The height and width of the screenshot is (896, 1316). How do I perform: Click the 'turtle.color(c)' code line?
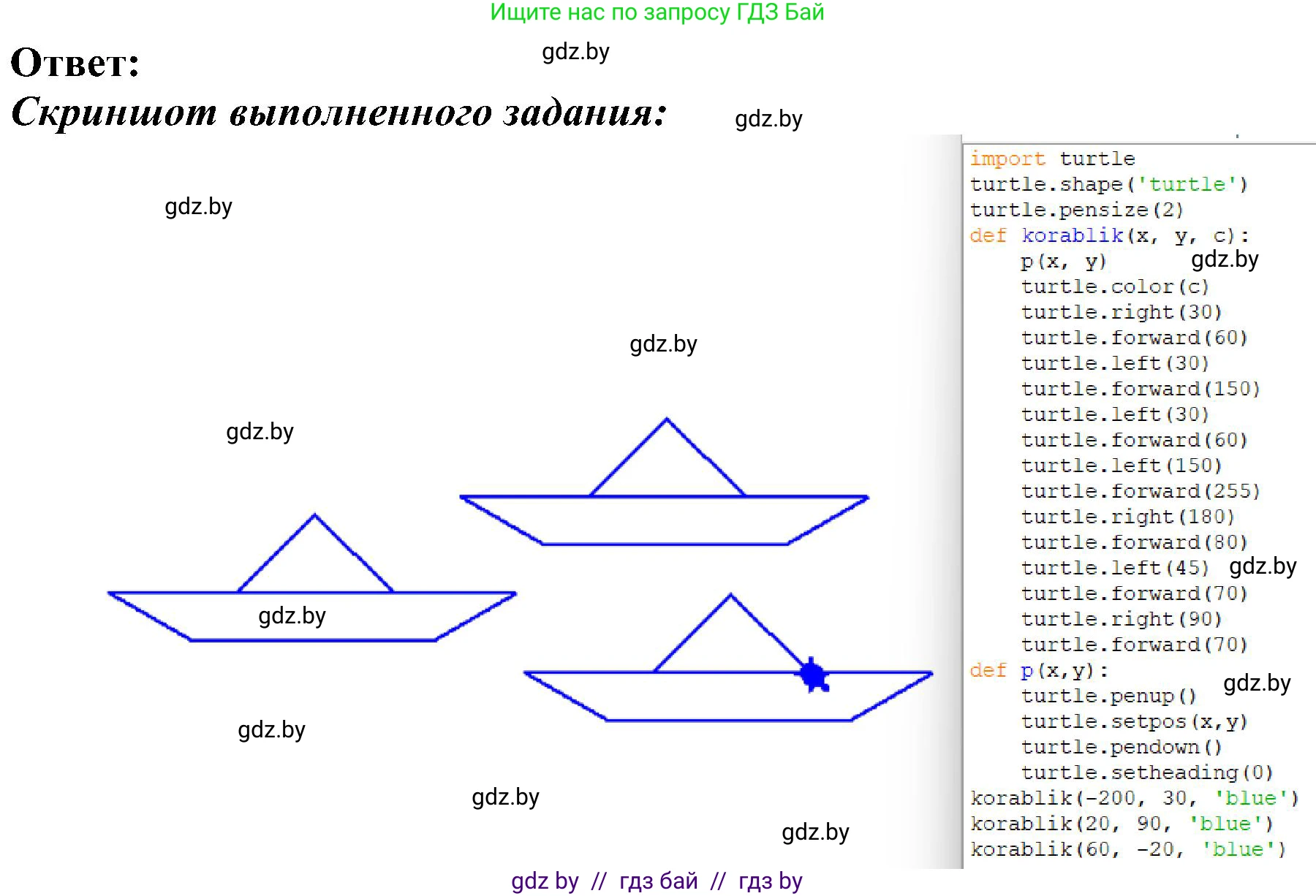pyautogui.click(x=1115, y=286)
